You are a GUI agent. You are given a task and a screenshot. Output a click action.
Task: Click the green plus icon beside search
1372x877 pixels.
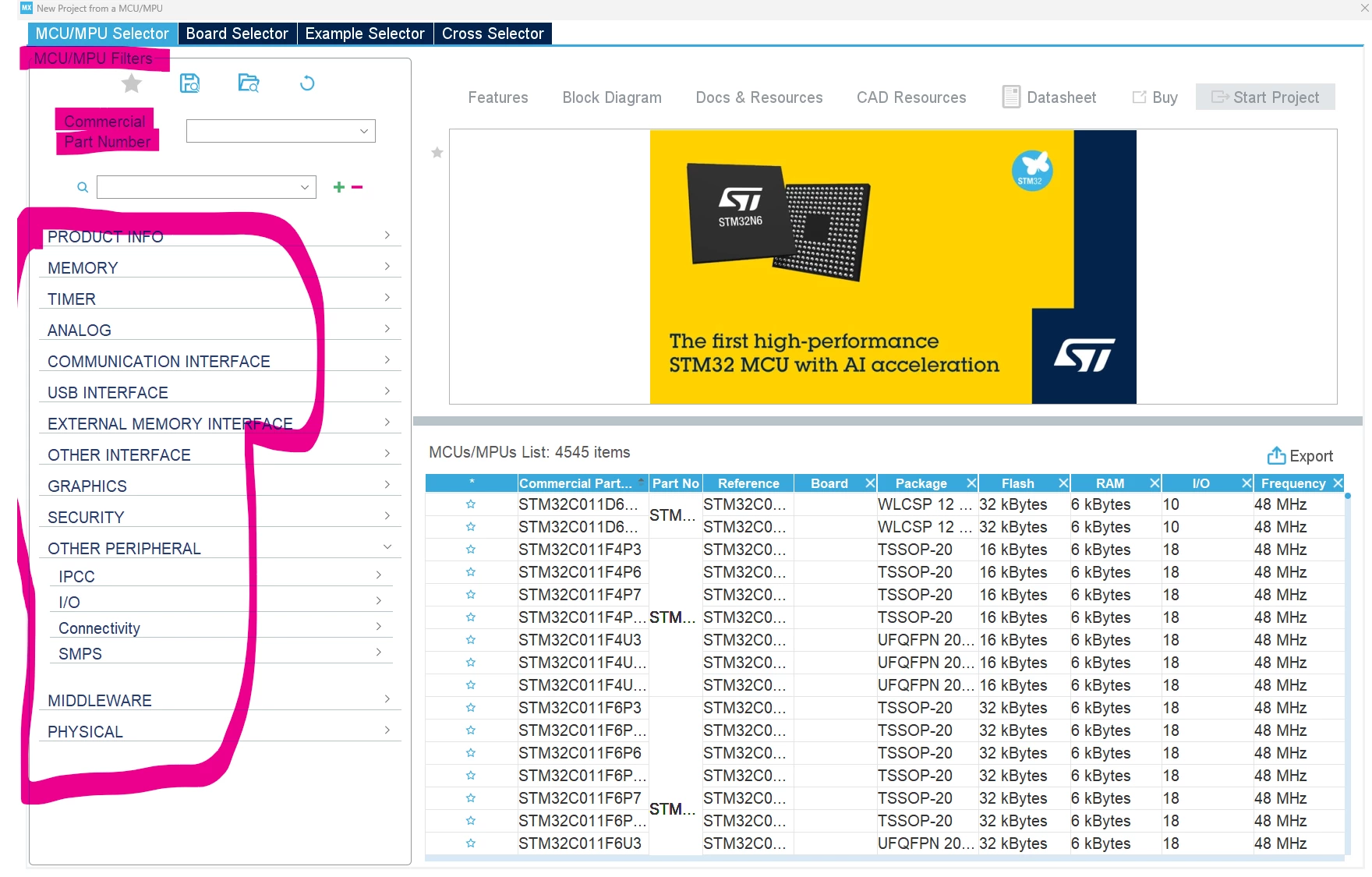click(x=339, y=187)
